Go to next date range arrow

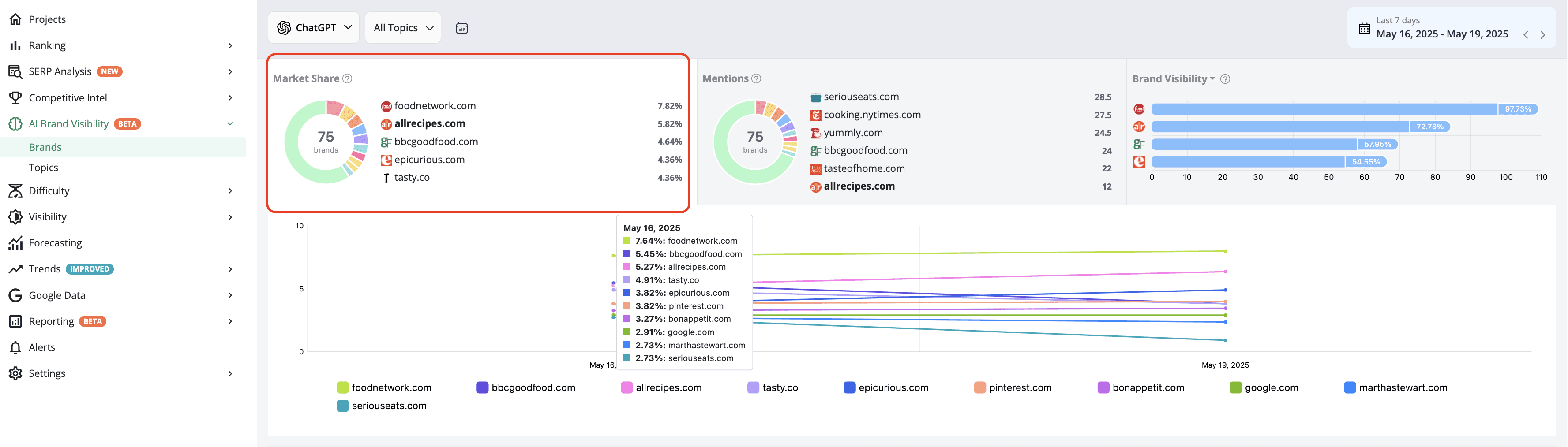coord(1542,35)
